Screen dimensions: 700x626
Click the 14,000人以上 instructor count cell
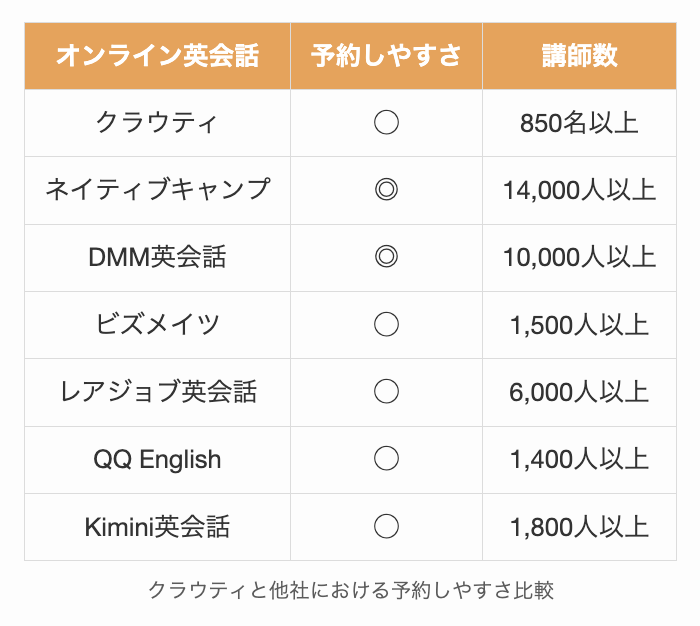coord(579,189)
